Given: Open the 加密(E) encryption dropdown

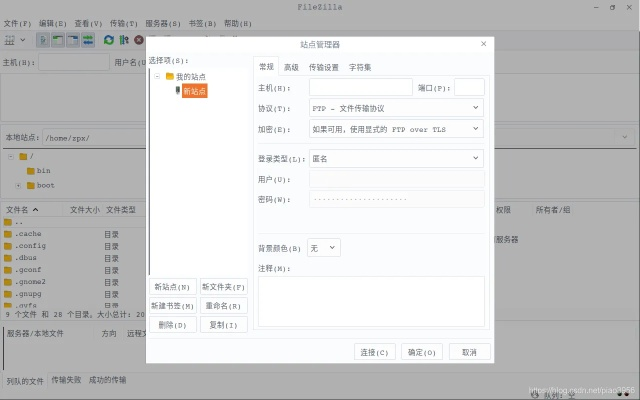Looking at the screenshot, I should pos(396,129).
